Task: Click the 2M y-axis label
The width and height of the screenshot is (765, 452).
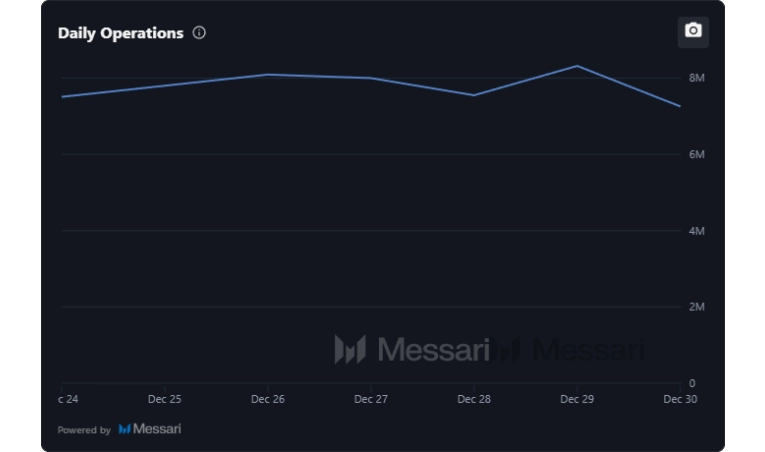Action: click(x=697, y=307)
